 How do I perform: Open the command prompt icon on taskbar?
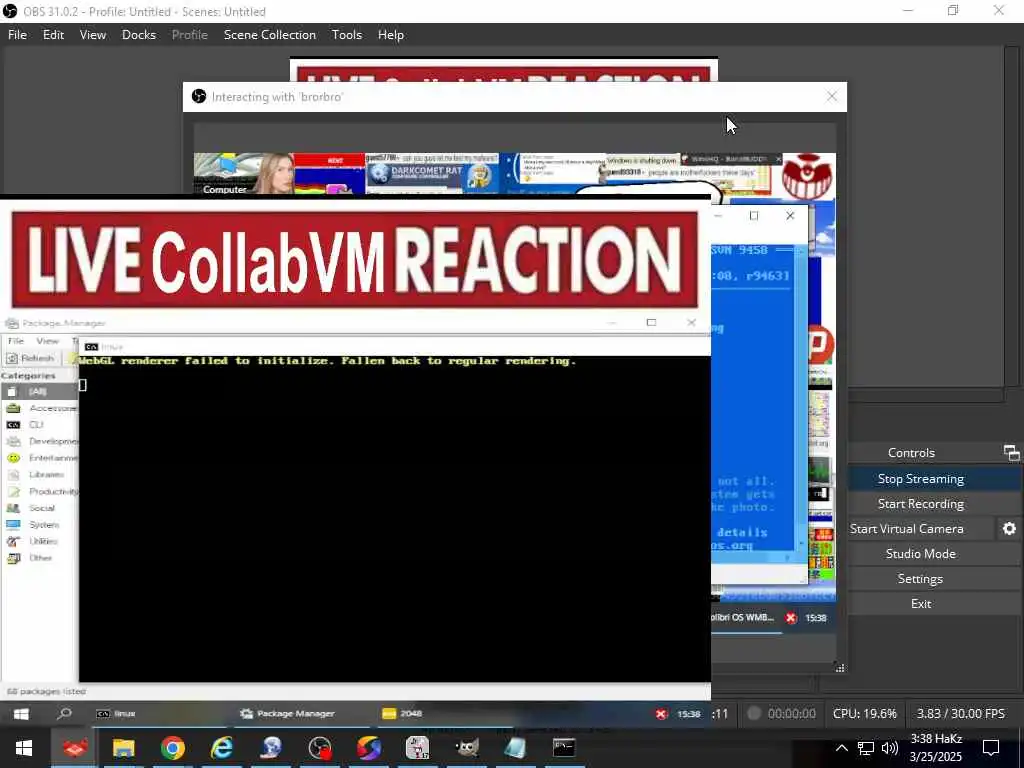[564, 748]
